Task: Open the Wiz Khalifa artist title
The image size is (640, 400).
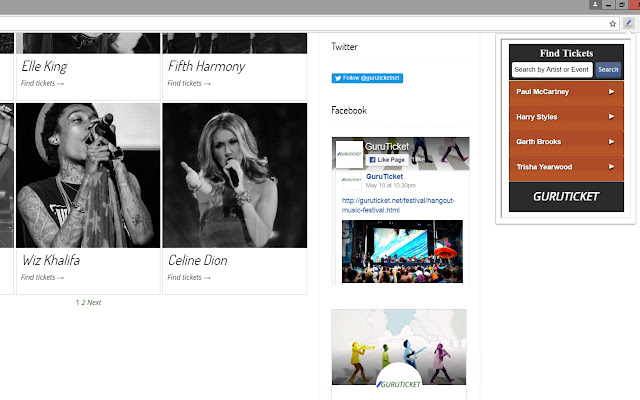Action: (51, 260)
